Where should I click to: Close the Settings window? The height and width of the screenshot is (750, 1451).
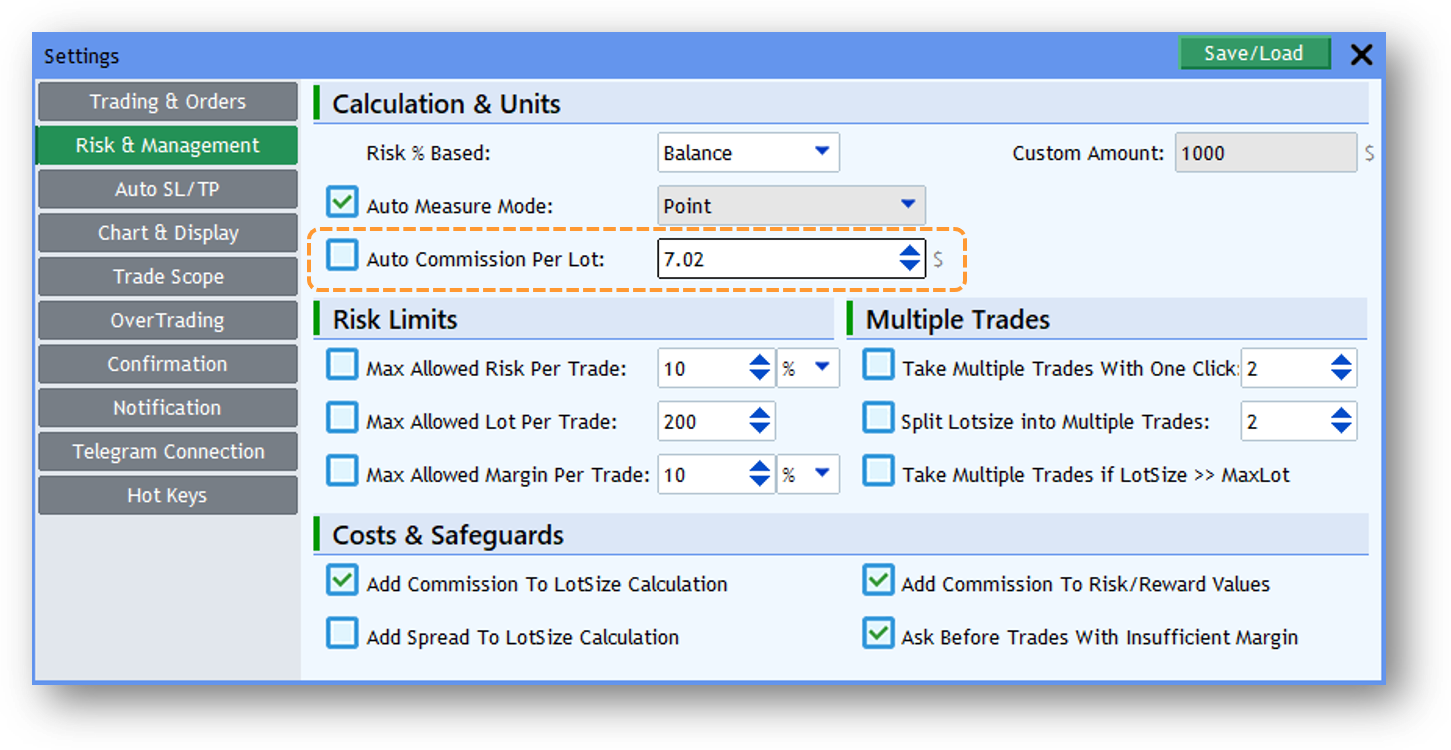[1361, 55]
